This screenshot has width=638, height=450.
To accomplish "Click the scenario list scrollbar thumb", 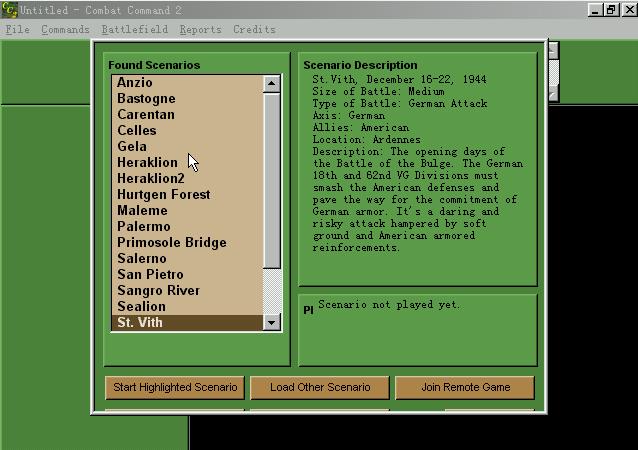I will click(x=271, y=181).
